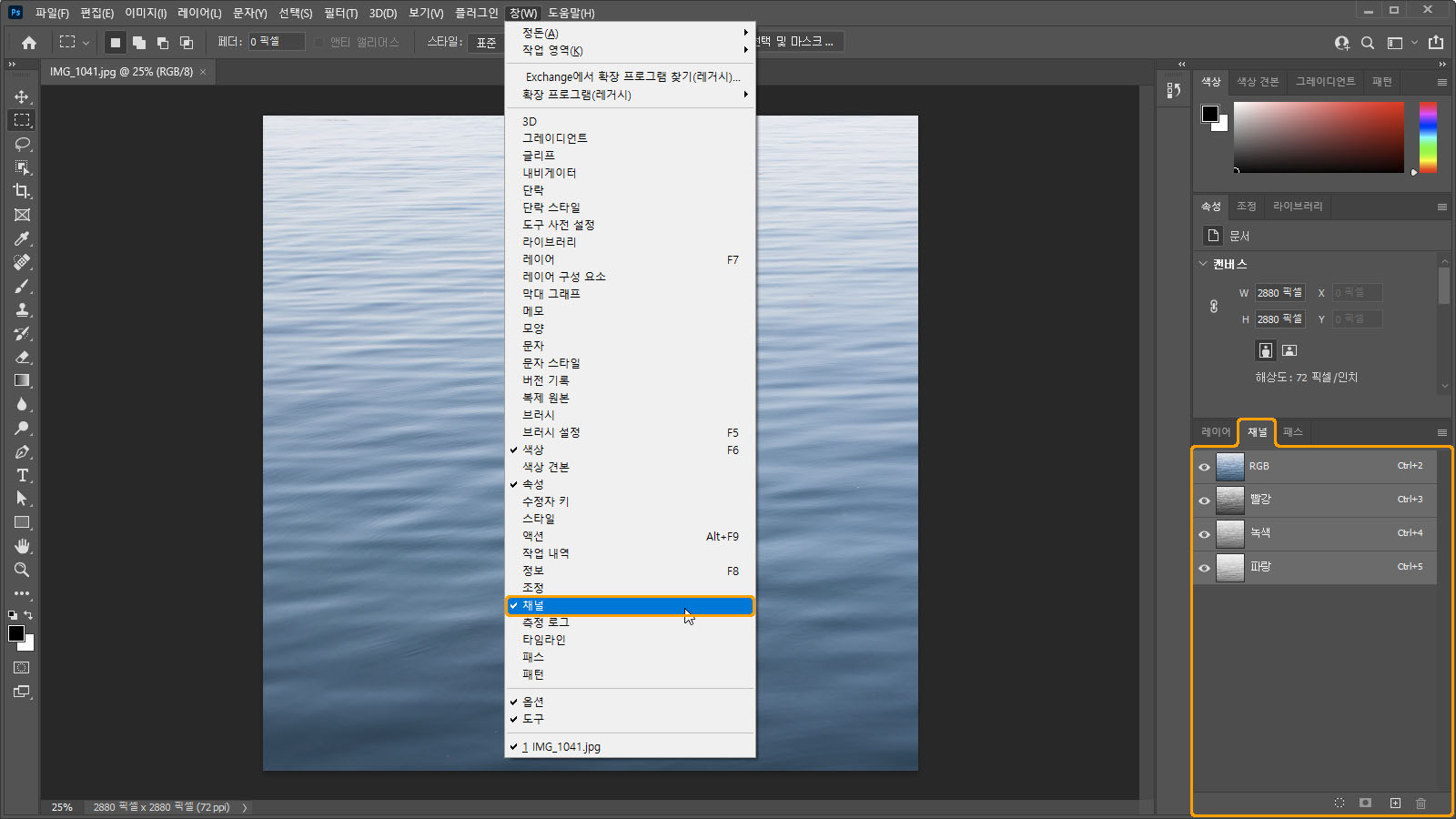Select the Brush tool
1456x819 pixels.
(22, 286)
